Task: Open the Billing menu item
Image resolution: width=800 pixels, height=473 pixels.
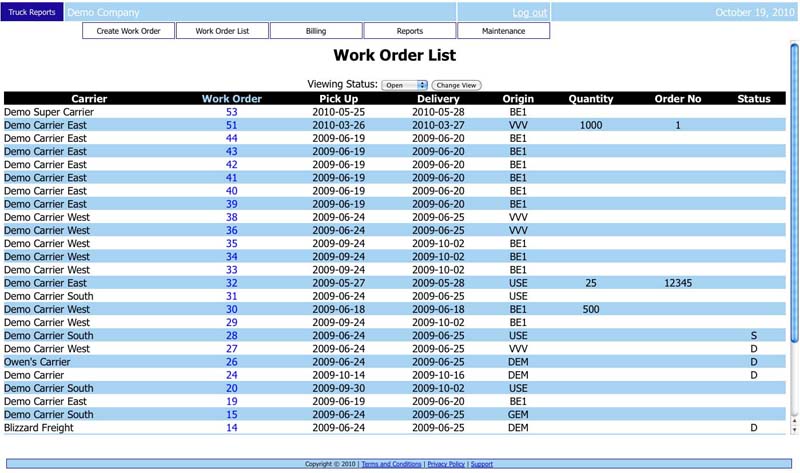Action: [x=316, y=31]
